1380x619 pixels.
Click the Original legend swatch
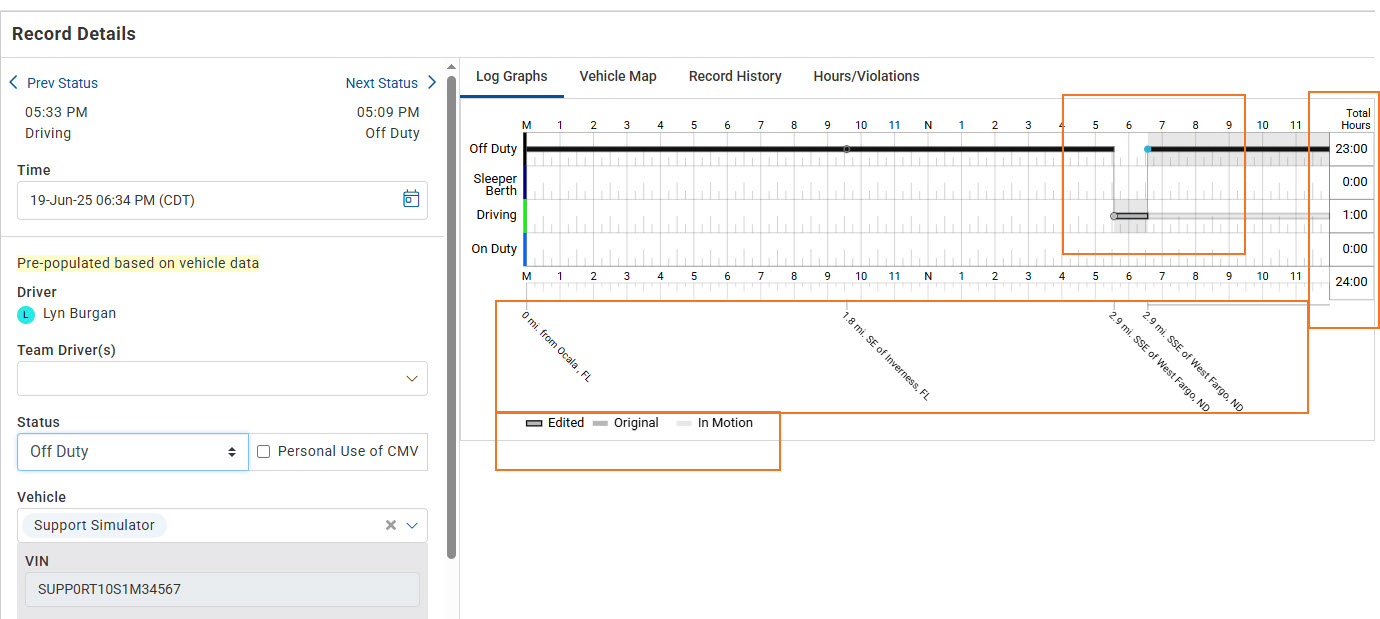tap(600, 423)
